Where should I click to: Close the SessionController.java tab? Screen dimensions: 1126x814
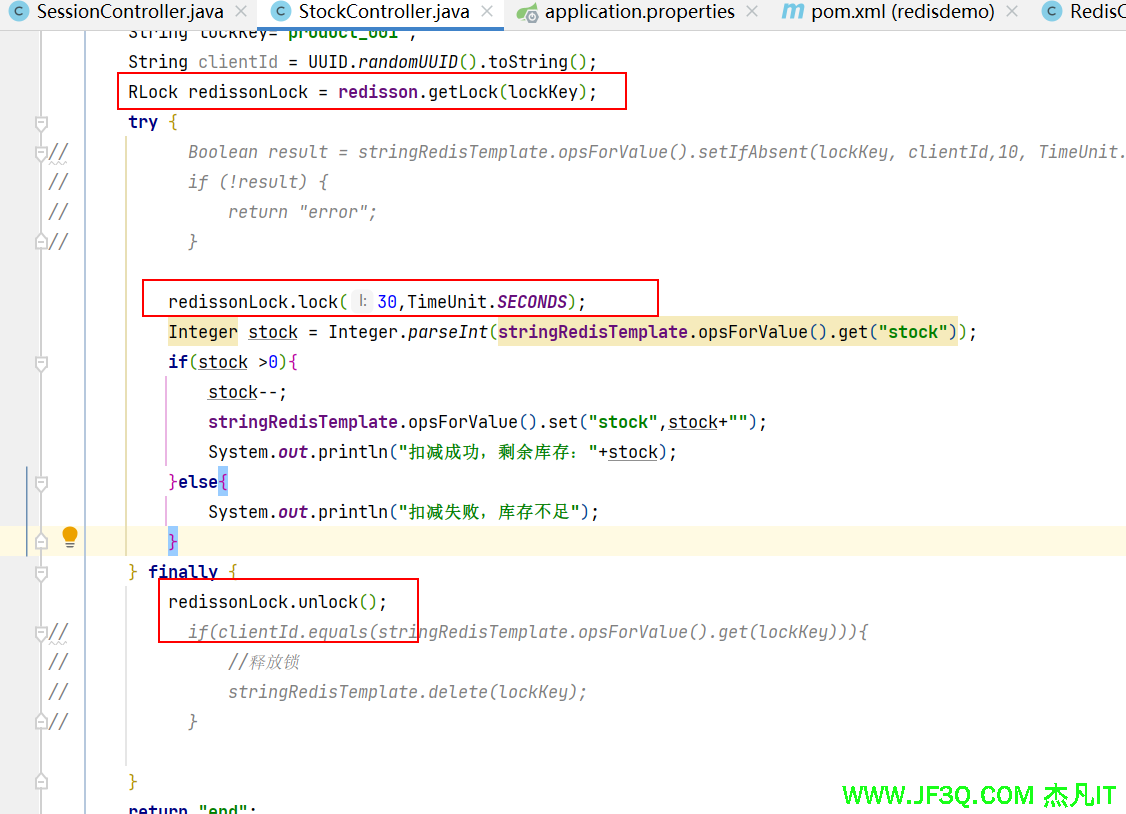pyautogui.click(x=242, y=12)
